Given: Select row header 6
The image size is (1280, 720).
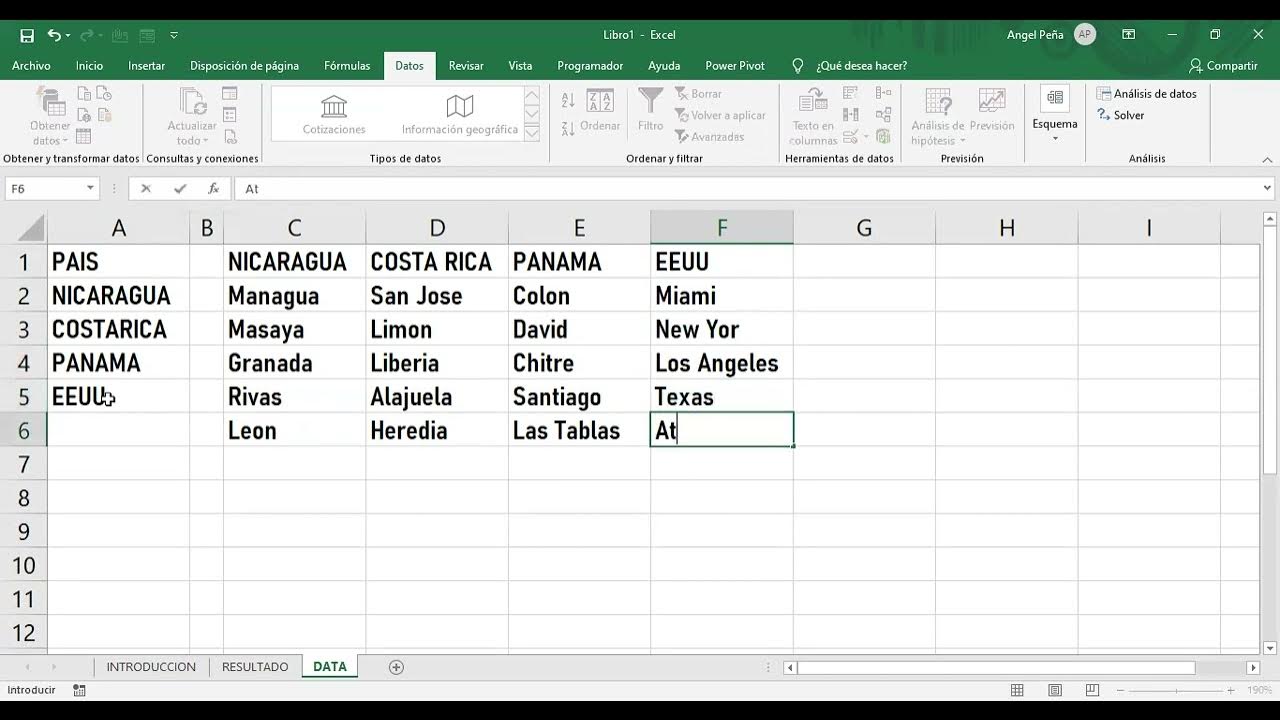Looking at the screenshot, I should [23, 431].
